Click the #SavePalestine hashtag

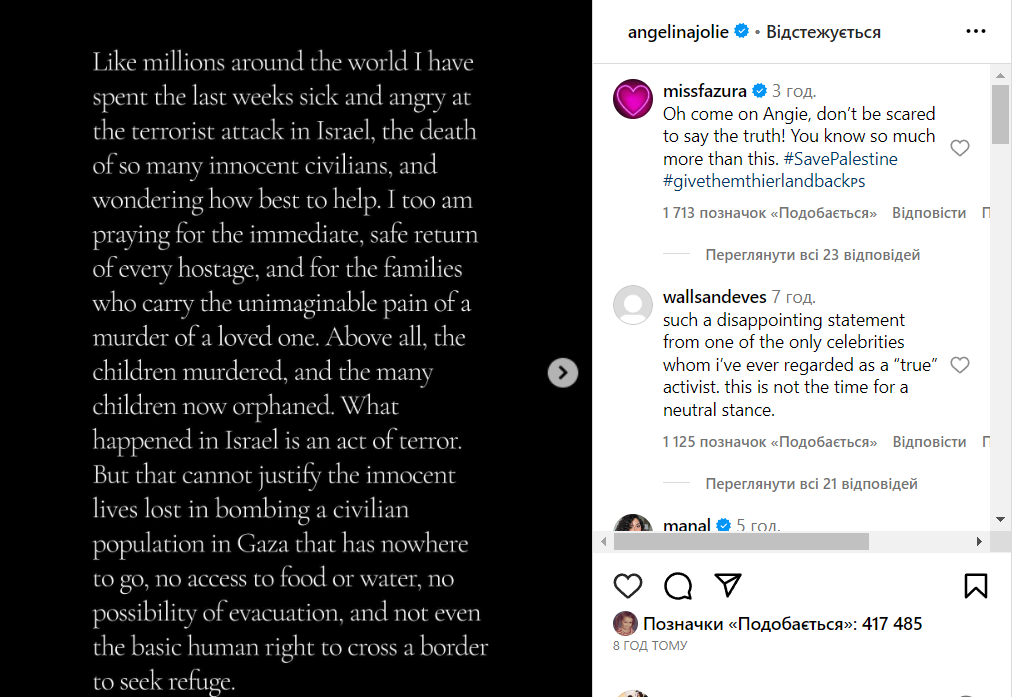840,159
